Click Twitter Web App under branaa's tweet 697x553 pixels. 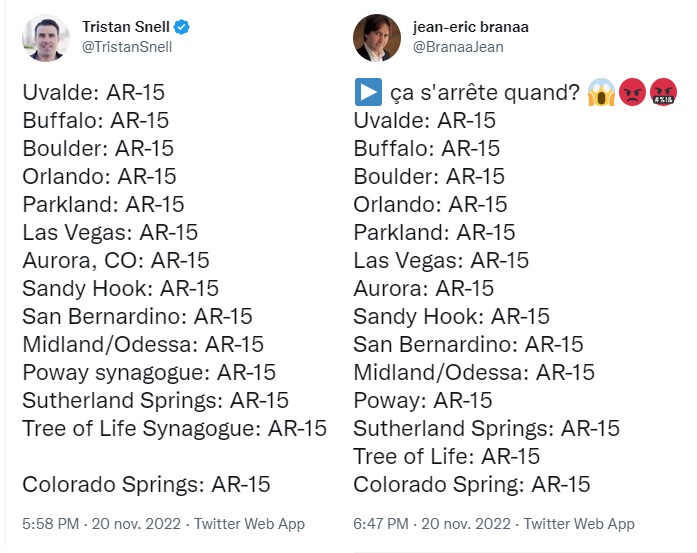(x=580, y=523)
